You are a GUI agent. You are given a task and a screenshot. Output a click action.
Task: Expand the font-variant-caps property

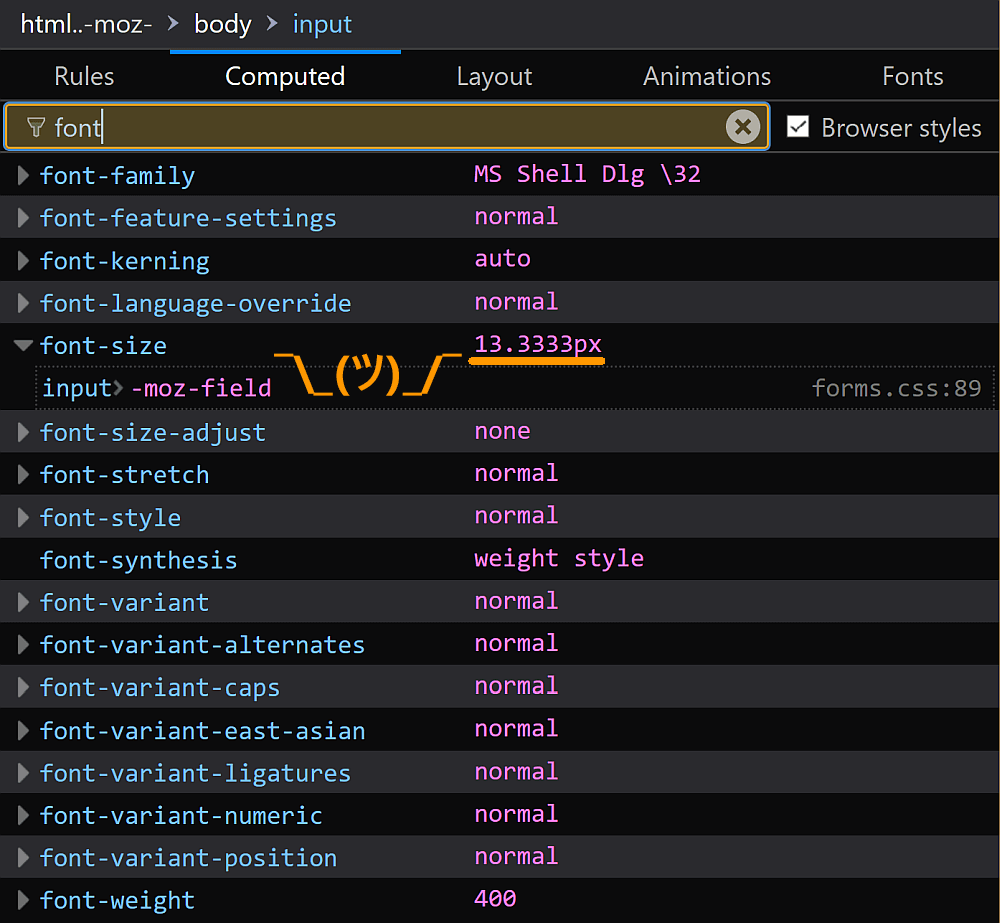[x=24, y=688]
